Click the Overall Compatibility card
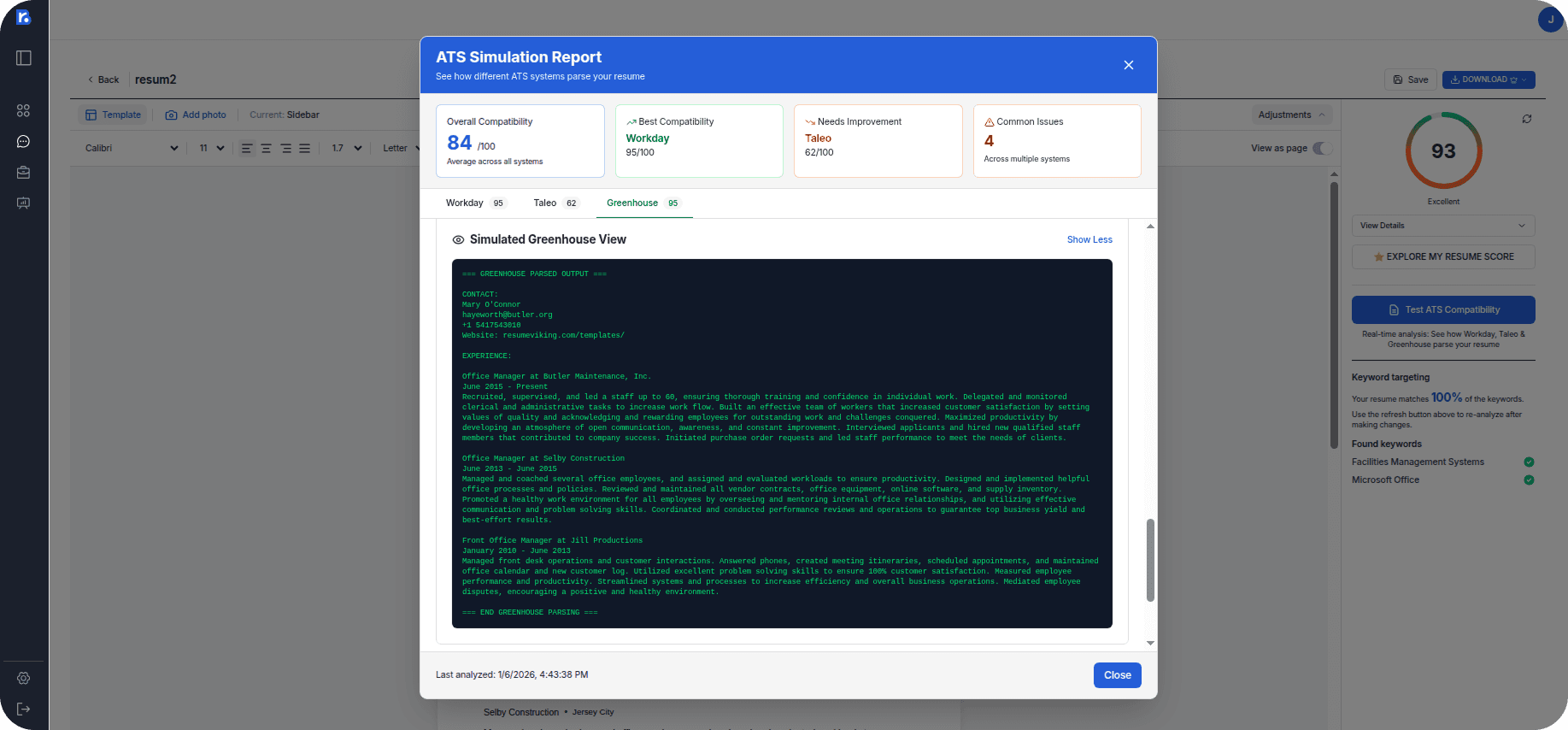This screenshot has width=1568, height=730. click(x=520, y=141)
